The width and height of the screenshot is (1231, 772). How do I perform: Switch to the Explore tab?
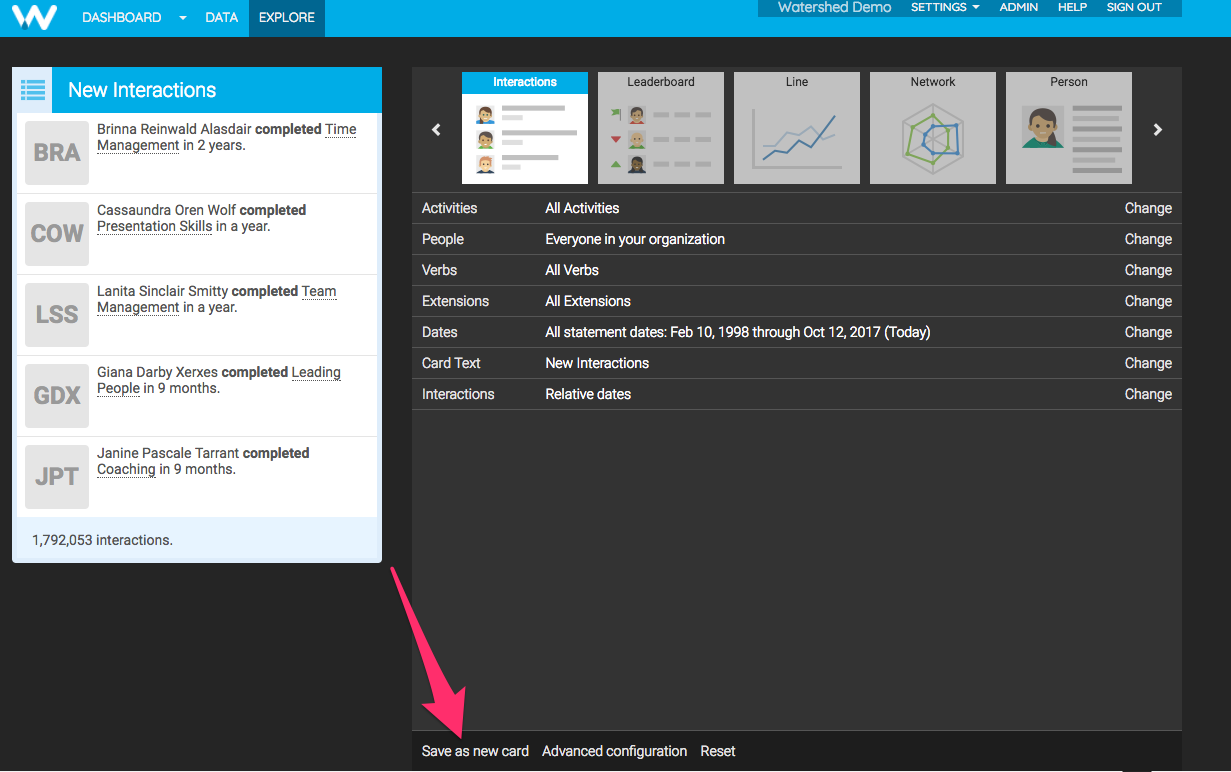pos(287,17)
